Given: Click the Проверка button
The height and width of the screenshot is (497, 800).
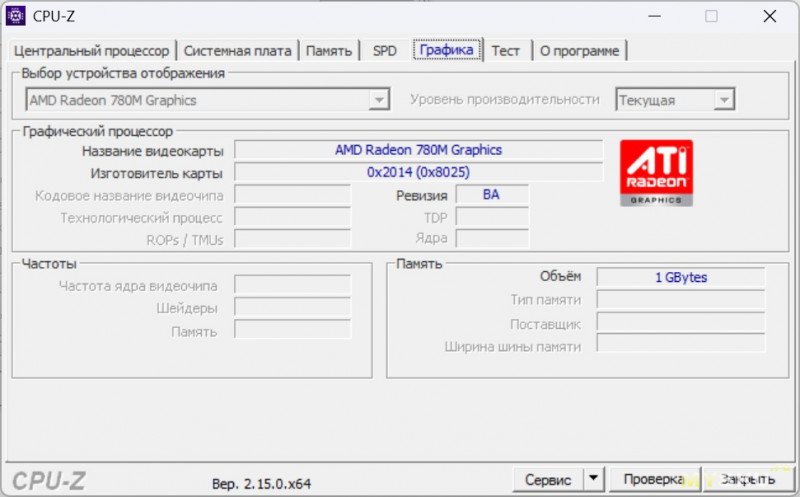Looking at the screenshot, I should [652, 480].
